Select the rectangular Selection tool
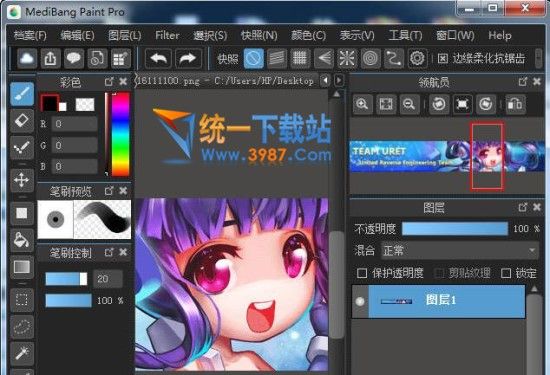550x375 pixels. 22,300
